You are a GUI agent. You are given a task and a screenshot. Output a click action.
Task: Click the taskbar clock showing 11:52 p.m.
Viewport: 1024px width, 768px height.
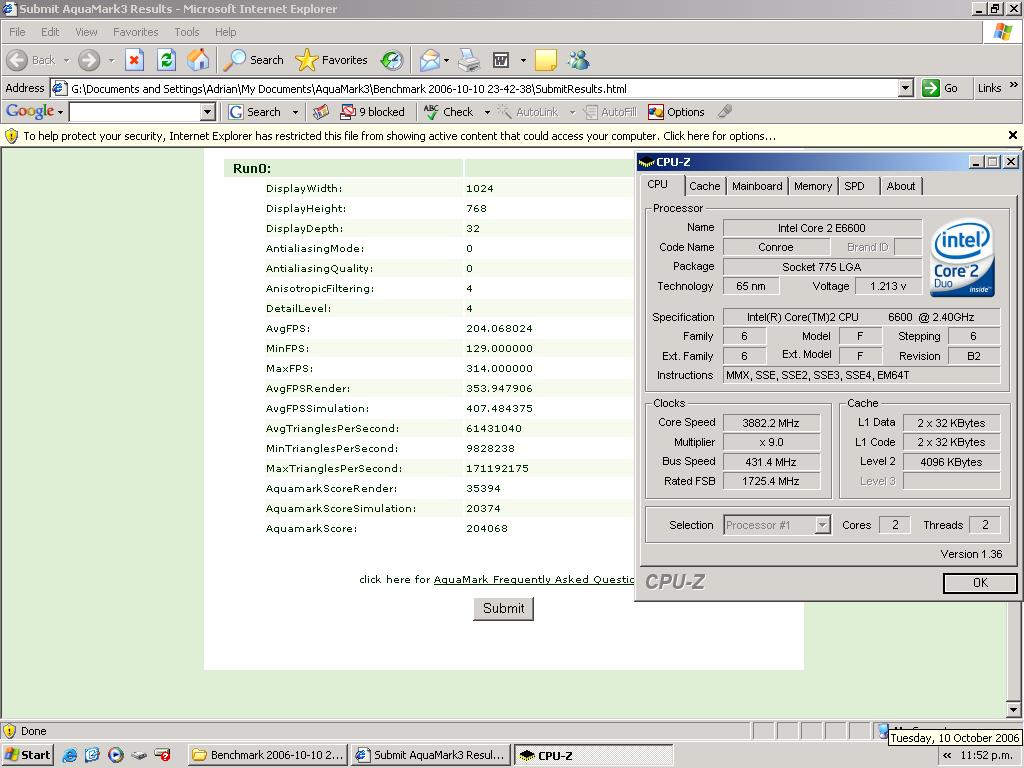(987, 756)
